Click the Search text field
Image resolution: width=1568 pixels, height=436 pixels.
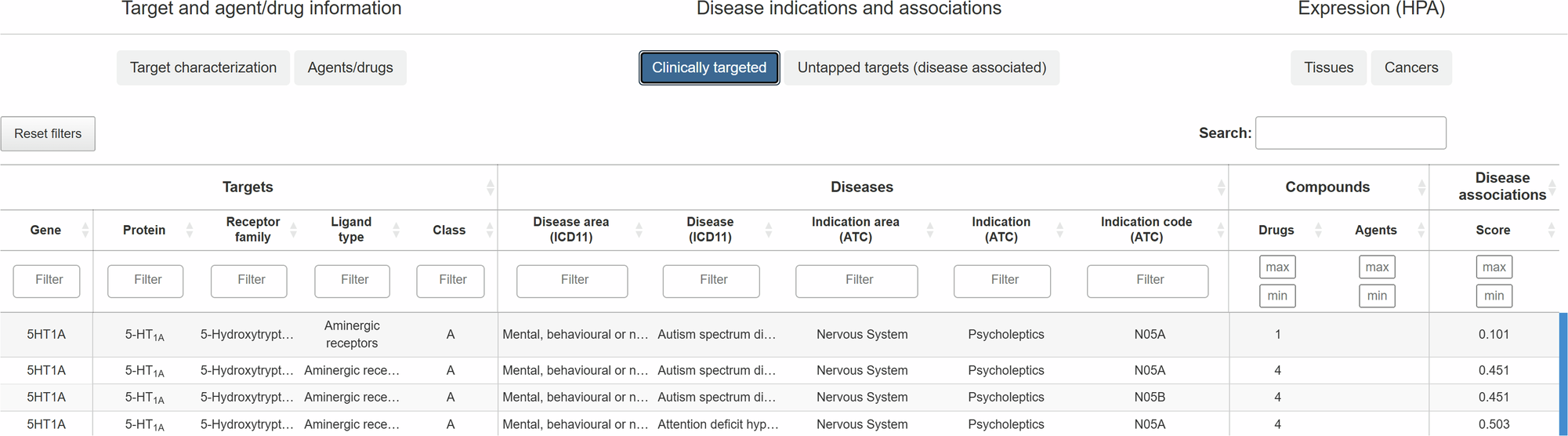click(1350, 133)
